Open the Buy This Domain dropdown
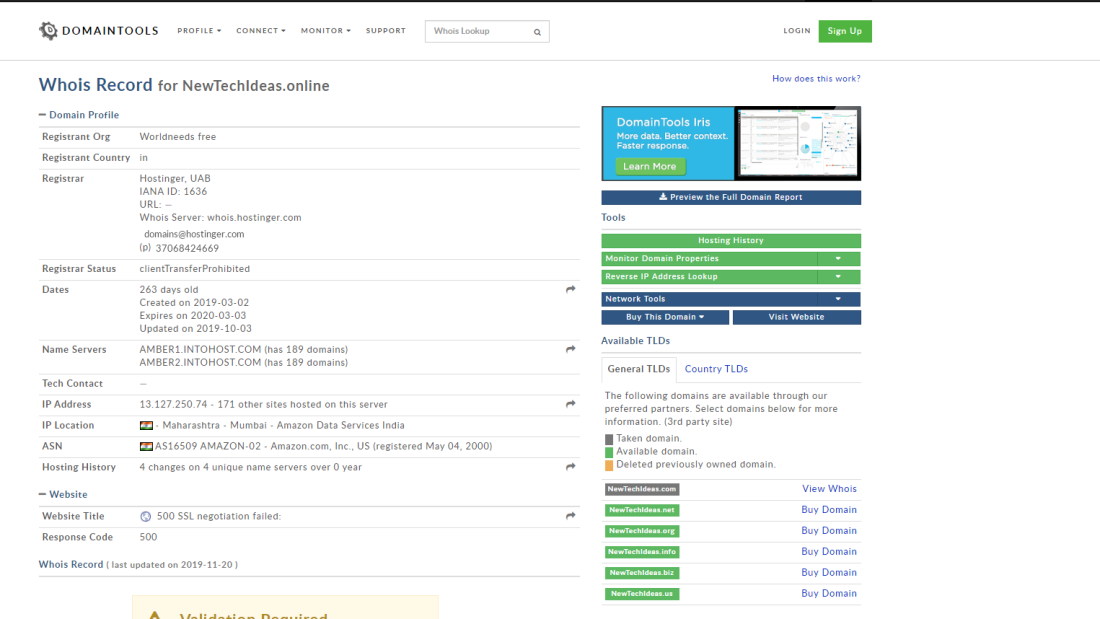Image resolution: width=1100 pixels, height=619 pixels. pyautogui.click(x=665, y=317)
